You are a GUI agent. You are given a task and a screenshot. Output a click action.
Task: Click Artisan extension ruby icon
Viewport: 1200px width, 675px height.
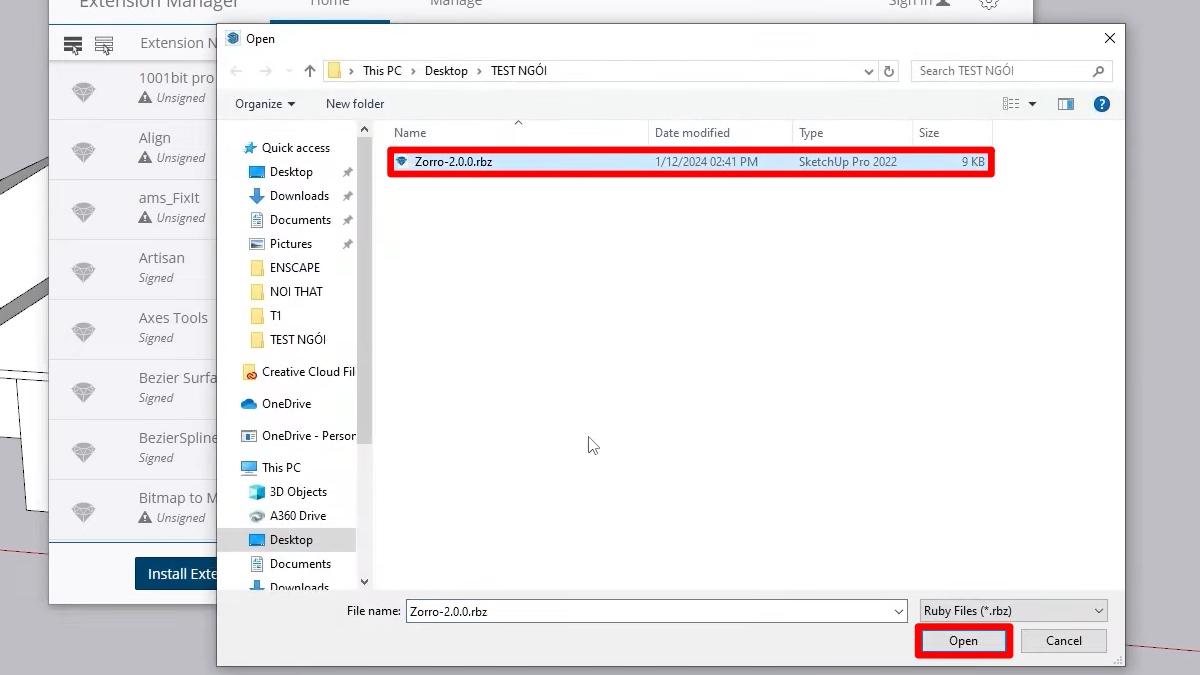pyautogui.click(x=84, y=272)
